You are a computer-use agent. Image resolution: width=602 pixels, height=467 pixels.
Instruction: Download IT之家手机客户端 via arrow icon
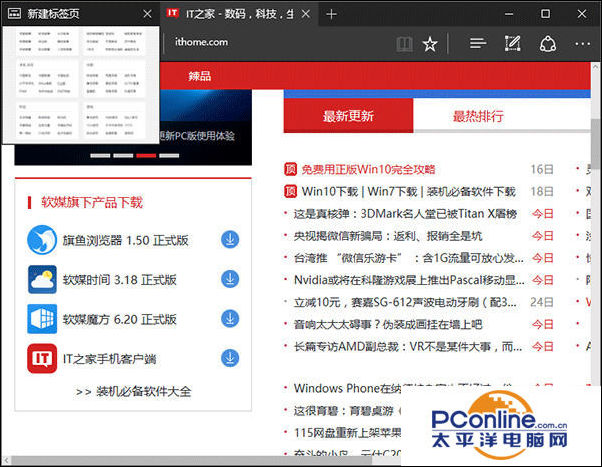[x=230, y=358]
